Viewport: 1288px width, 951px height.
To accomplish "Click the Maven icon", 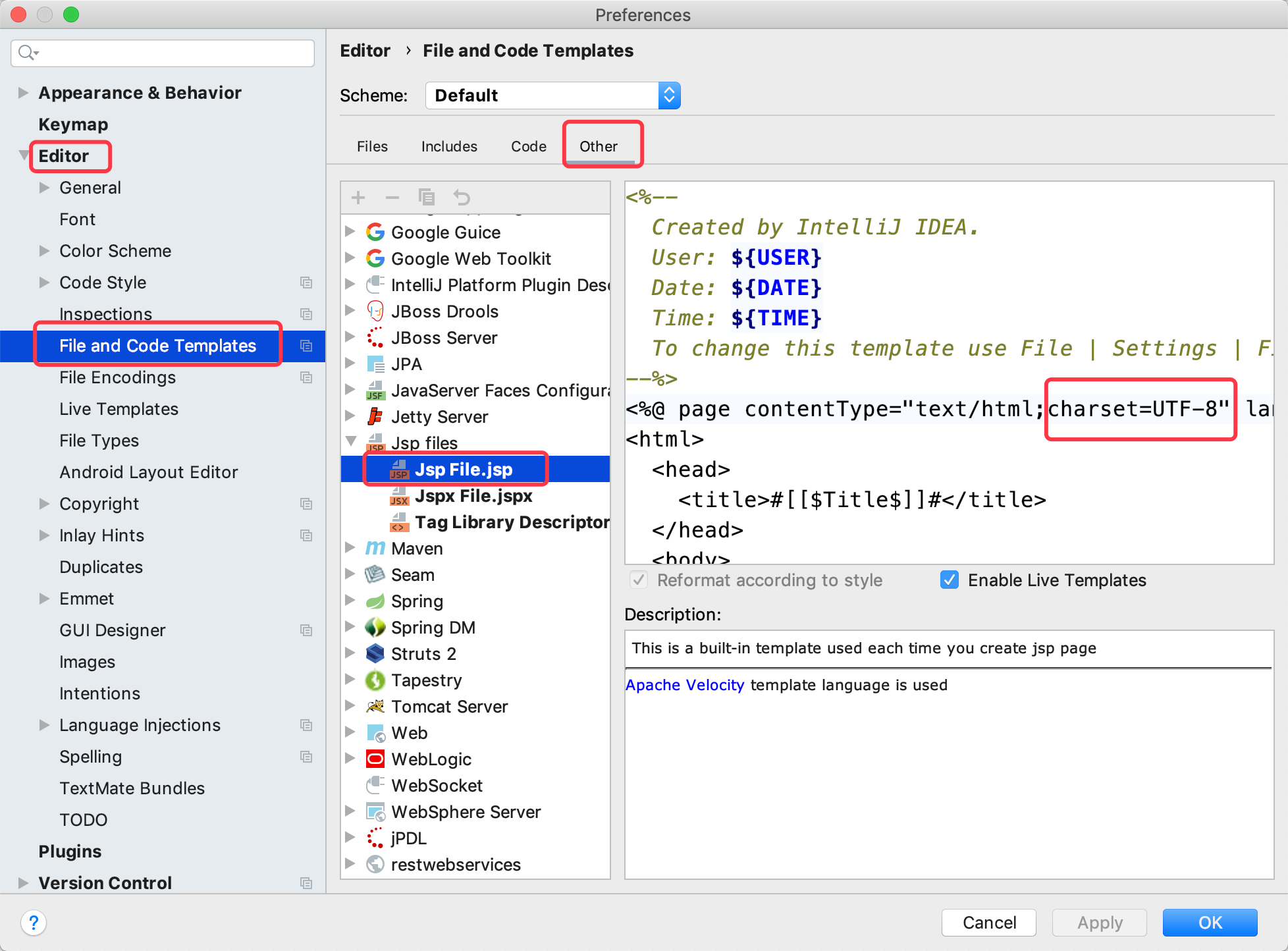I will [x=375, y=548].
